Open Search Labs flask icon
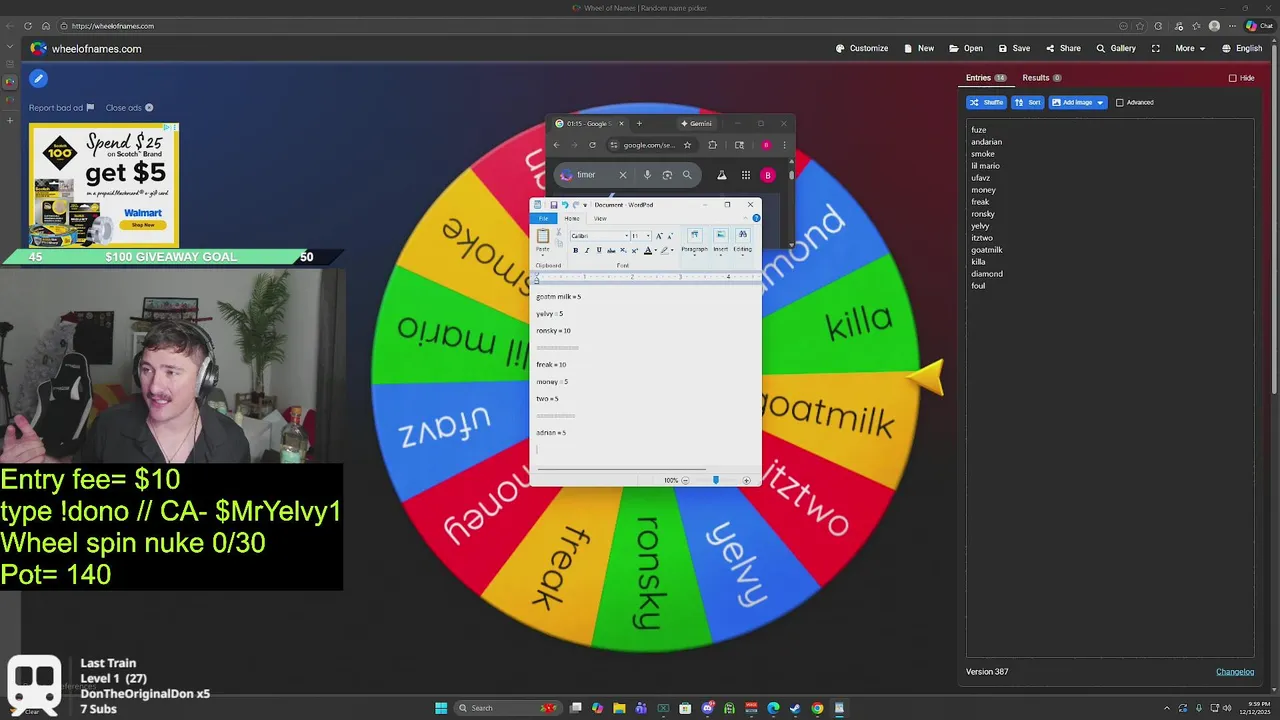 coord(722,175)
